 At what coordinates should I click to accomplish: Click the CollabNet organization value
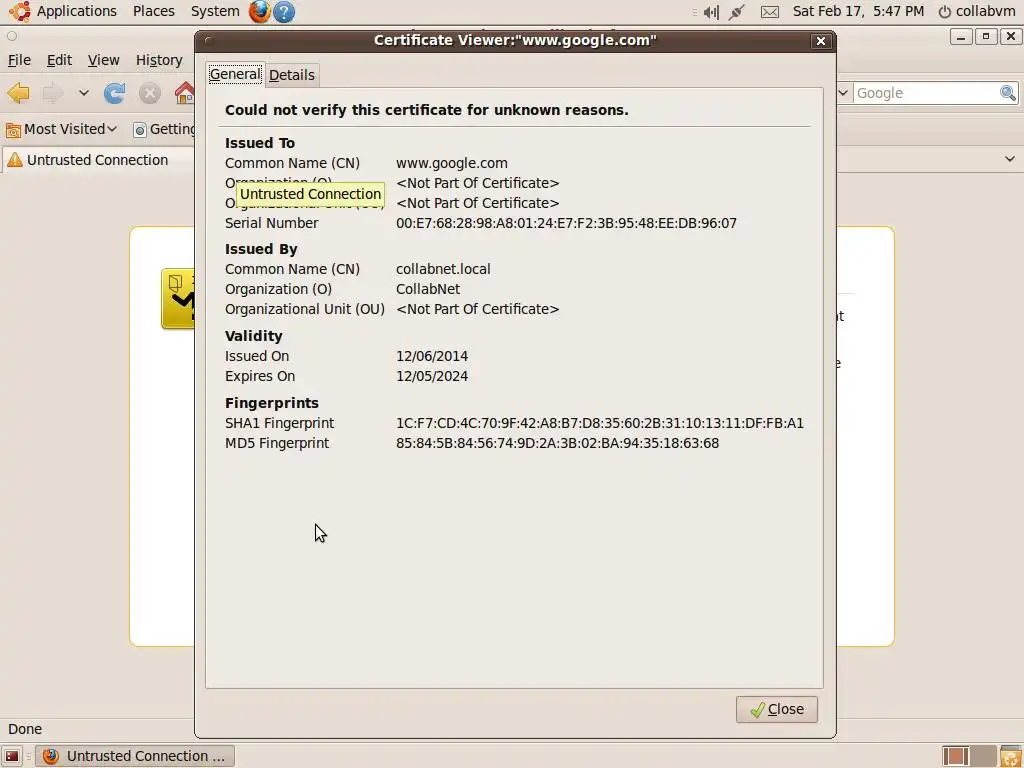click(x=428, y=289)
